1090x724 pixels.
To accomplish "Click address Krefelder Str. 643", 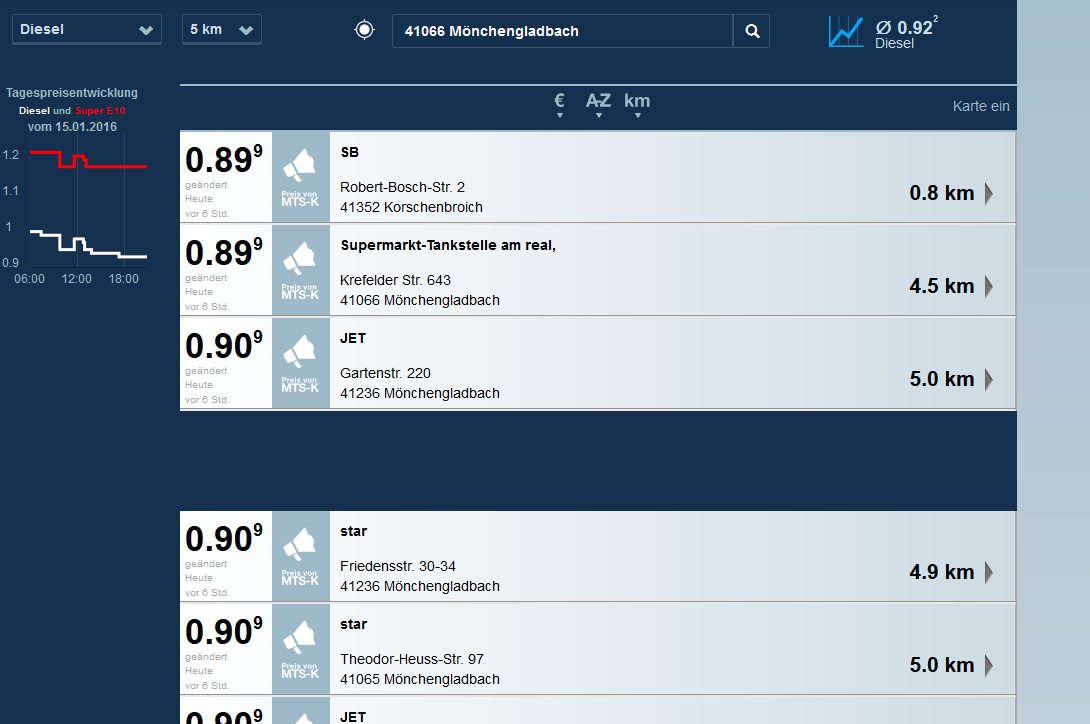I will click(396, 280).
